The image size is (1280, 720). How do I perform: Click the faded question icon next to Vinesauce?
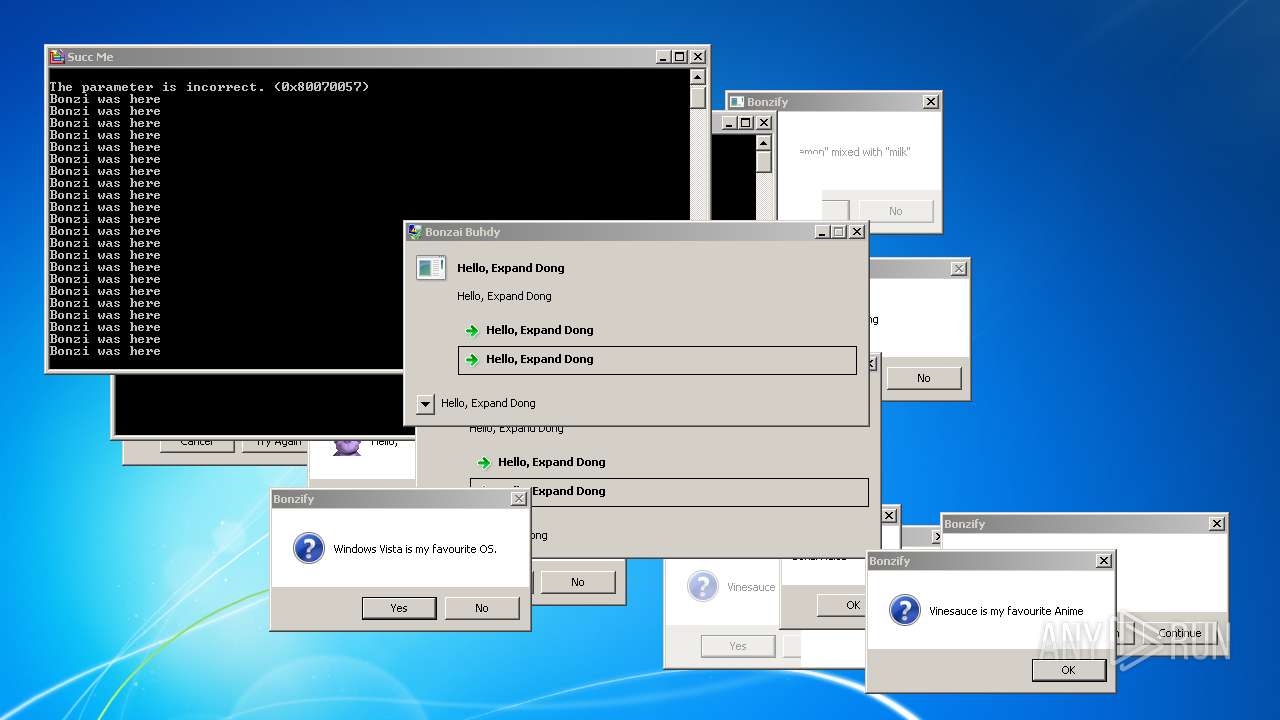[703, 586]
